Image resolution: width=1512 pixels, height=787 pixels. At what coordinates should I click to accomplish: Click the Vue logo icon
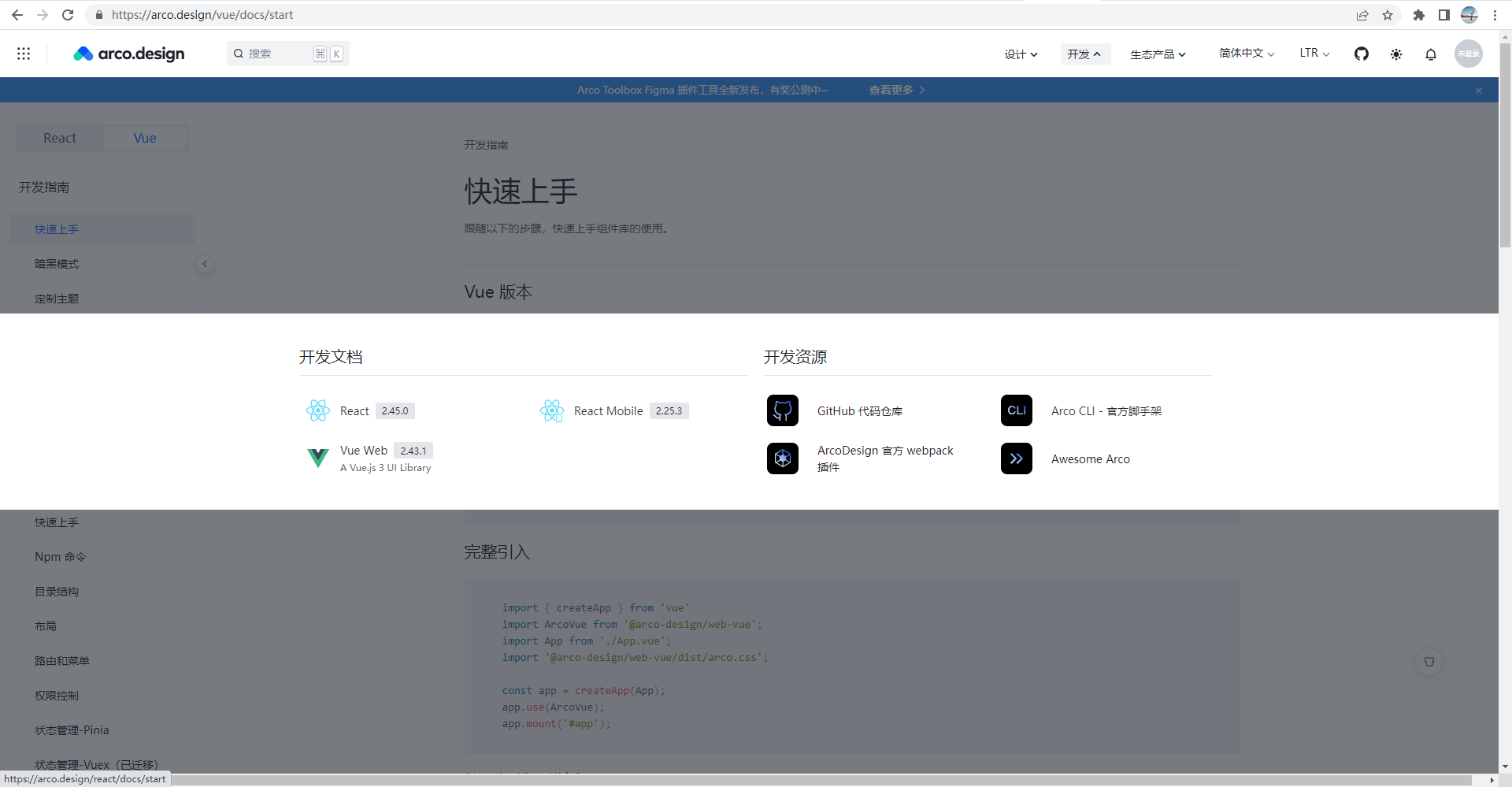[318, 458]
